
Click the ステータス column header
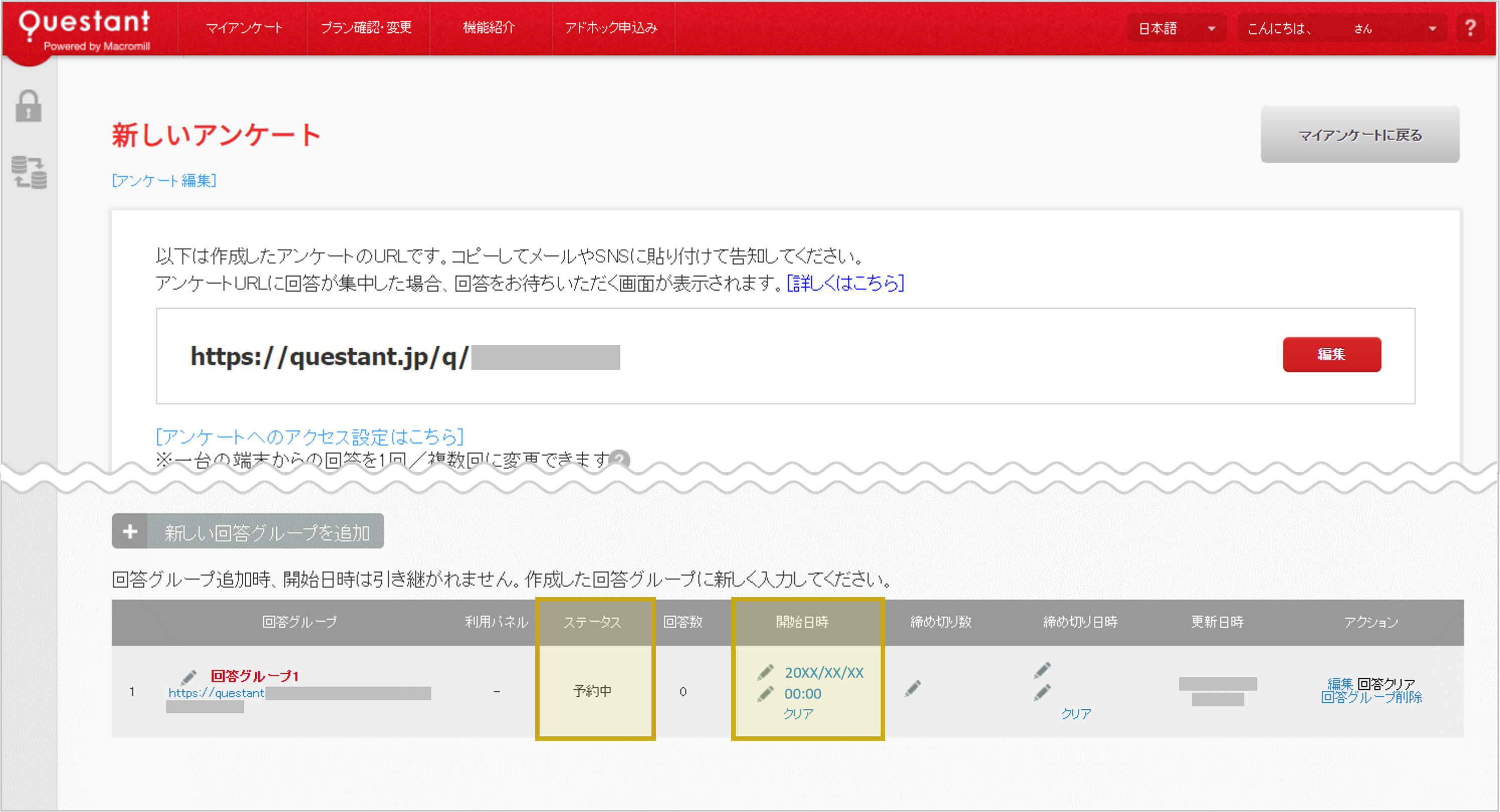(x=593, y=622)
